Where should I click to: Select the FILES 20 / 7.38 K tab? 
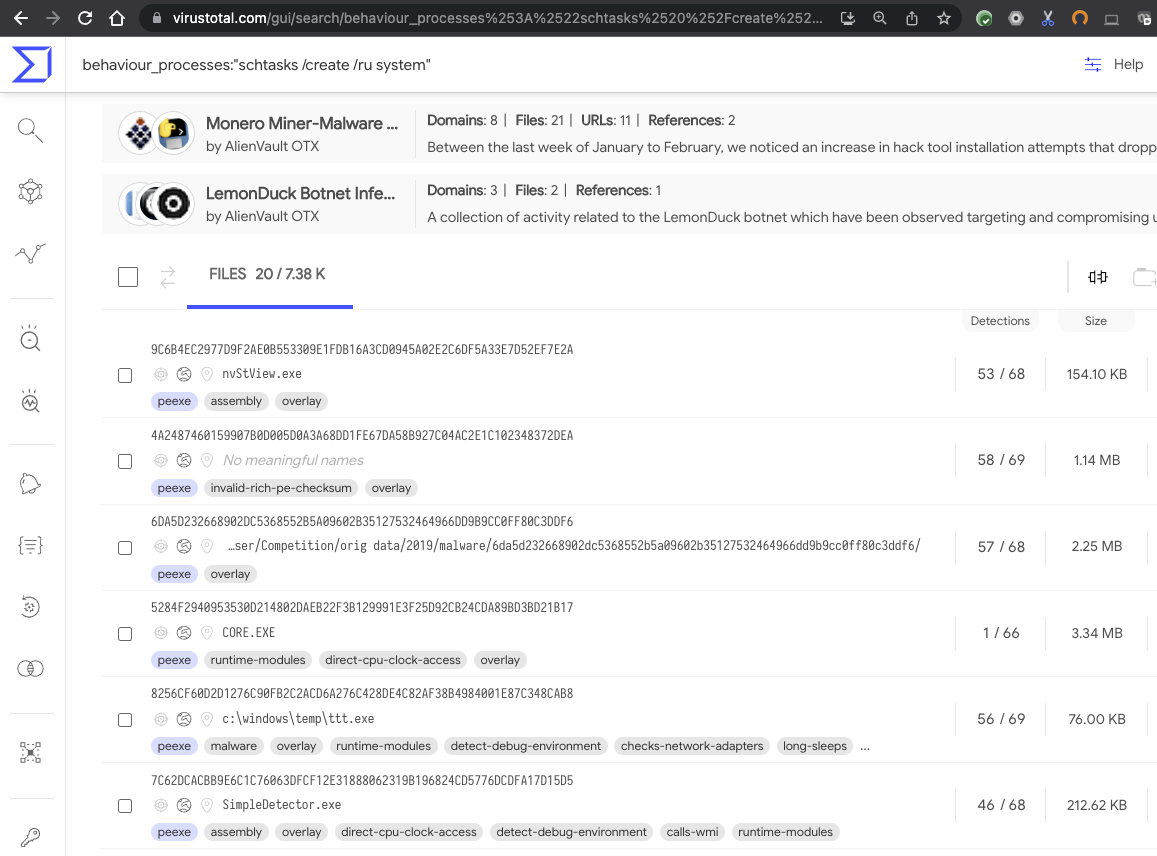(267, 275)
